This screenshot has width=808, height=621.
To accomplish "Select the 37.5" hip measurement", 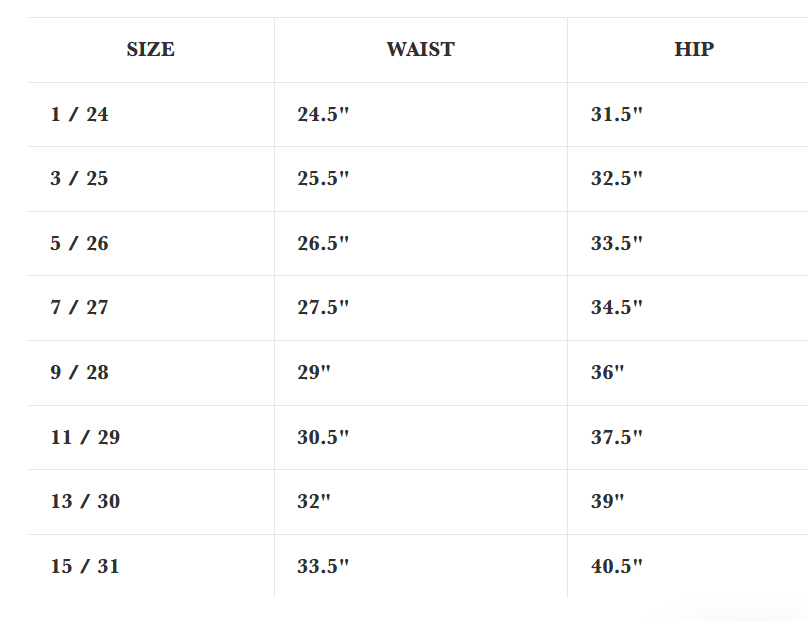I will (616, 438).
